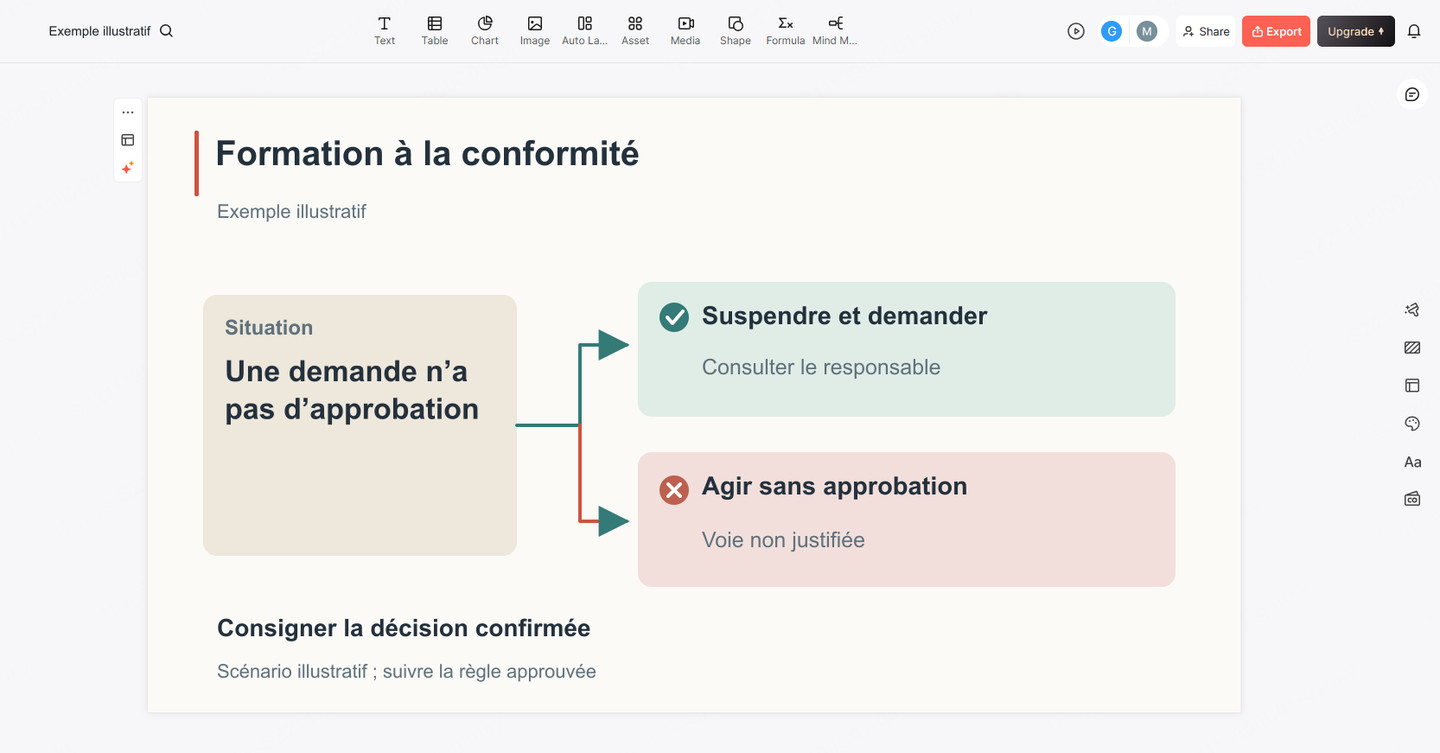
Task: Add Media to the slide
Action: (x=685, y=31)
